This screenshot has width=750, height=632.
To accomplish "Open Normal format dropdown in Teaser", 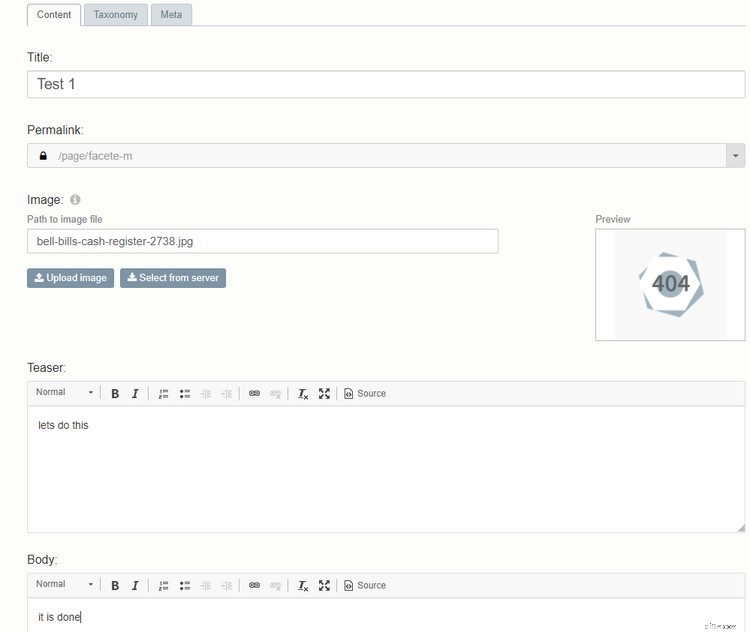I will [65, 393].
